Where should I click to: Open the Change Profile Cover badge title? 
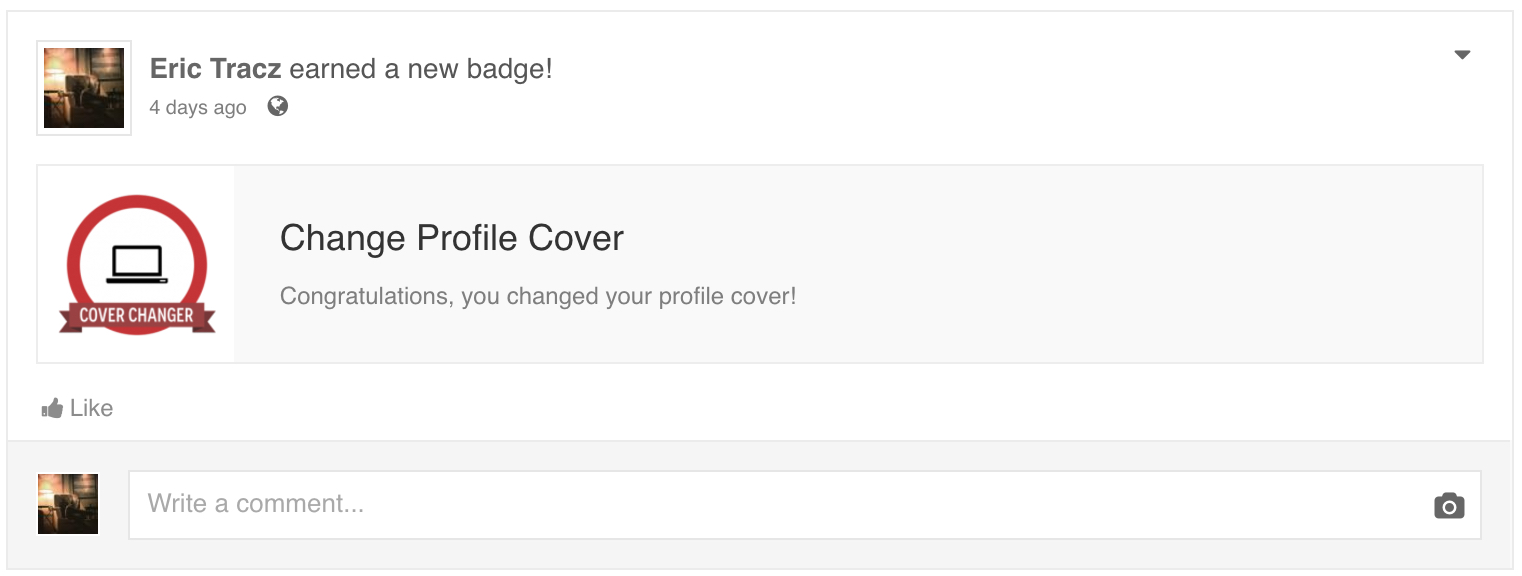tap(452, 238)
